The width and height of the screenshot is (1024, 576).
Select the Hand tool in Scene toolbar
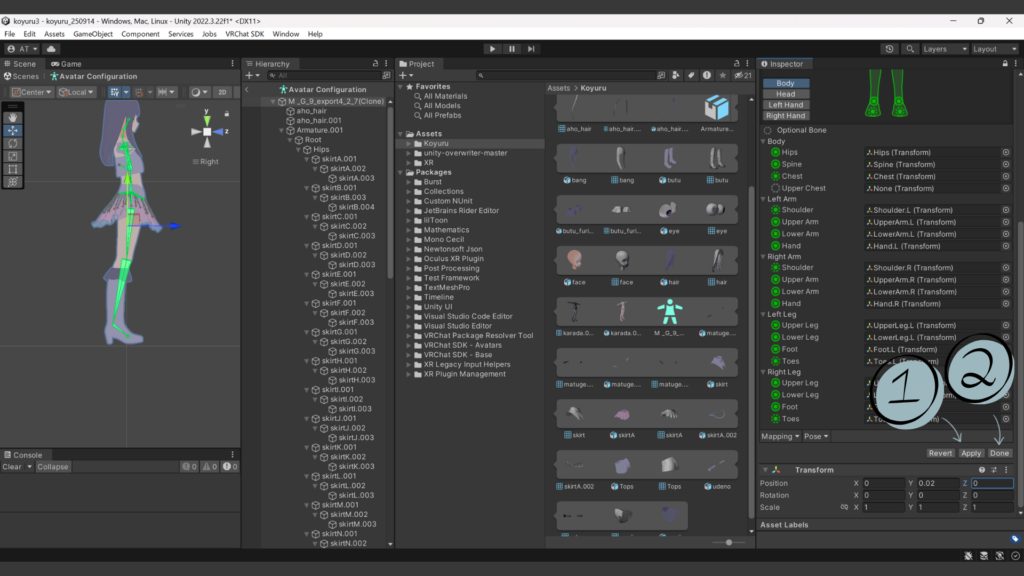(13, 118)
